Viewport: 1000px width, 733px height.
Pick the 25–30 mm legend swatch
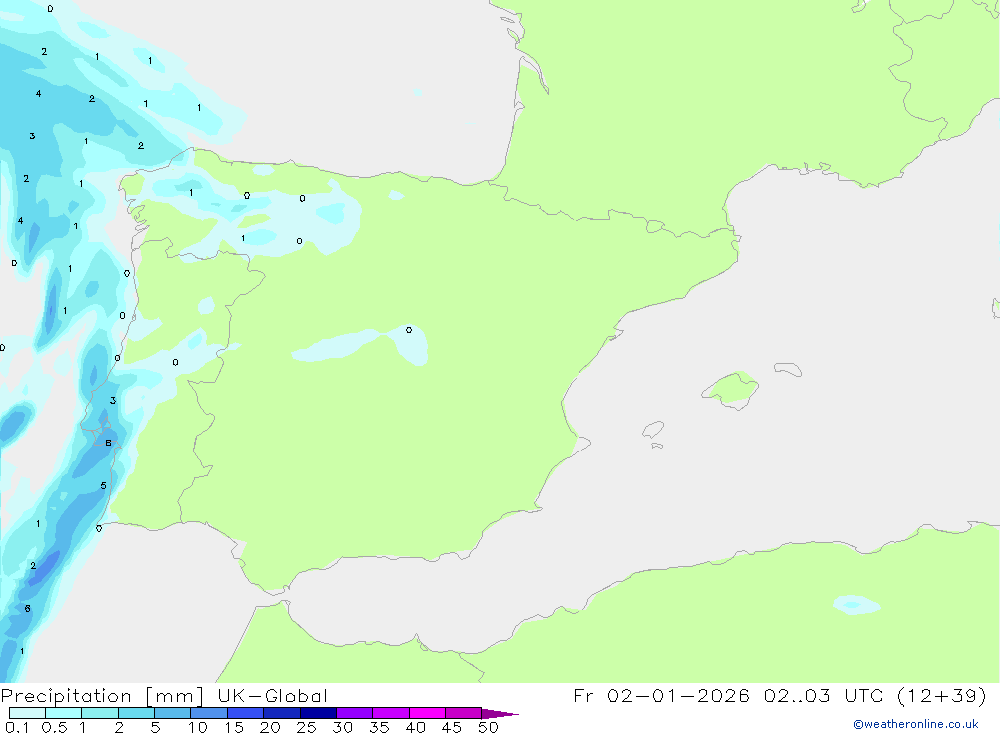point(318,713)
